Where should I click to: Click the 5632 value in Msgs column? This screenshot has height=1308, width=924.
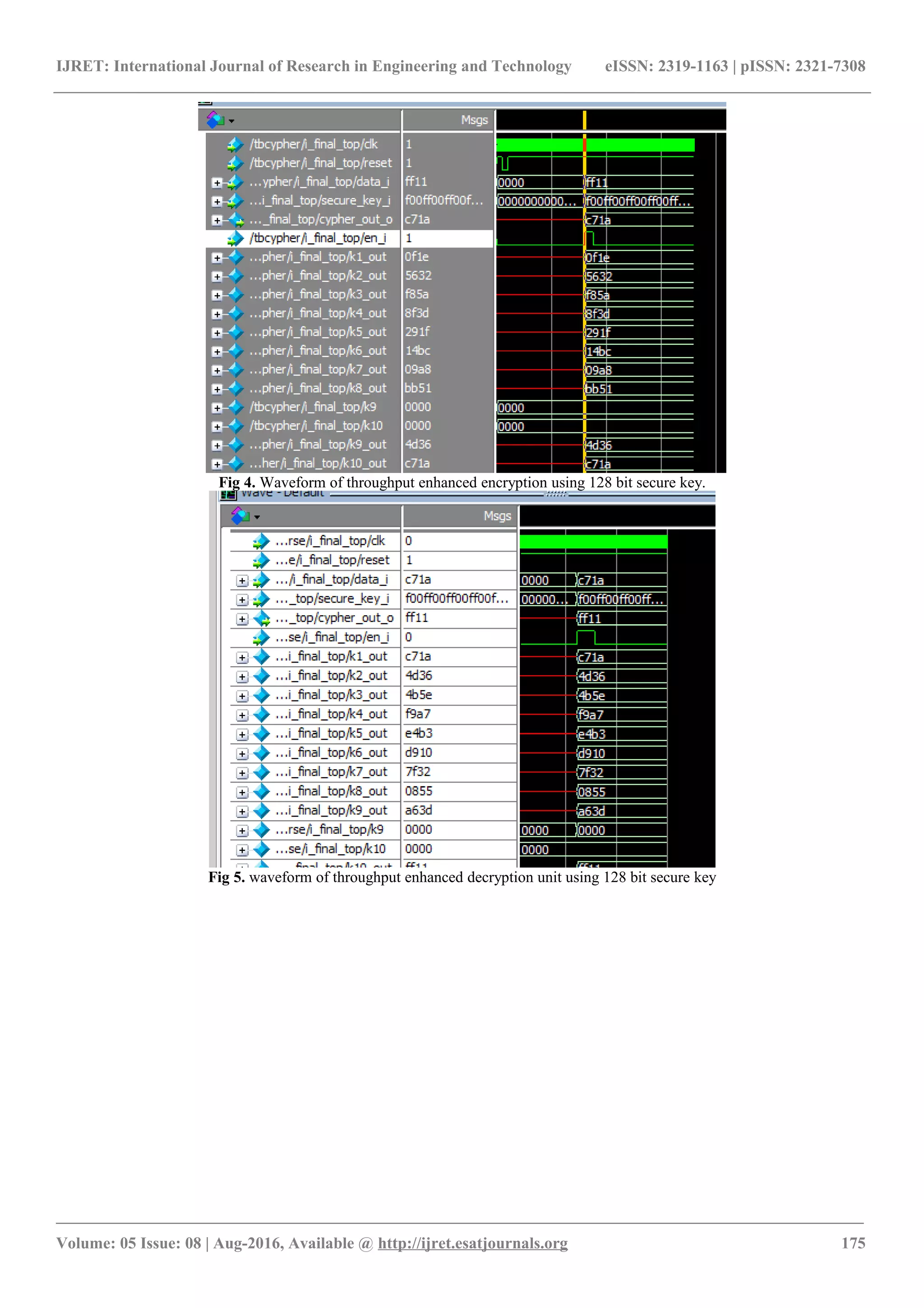point(418,276)
